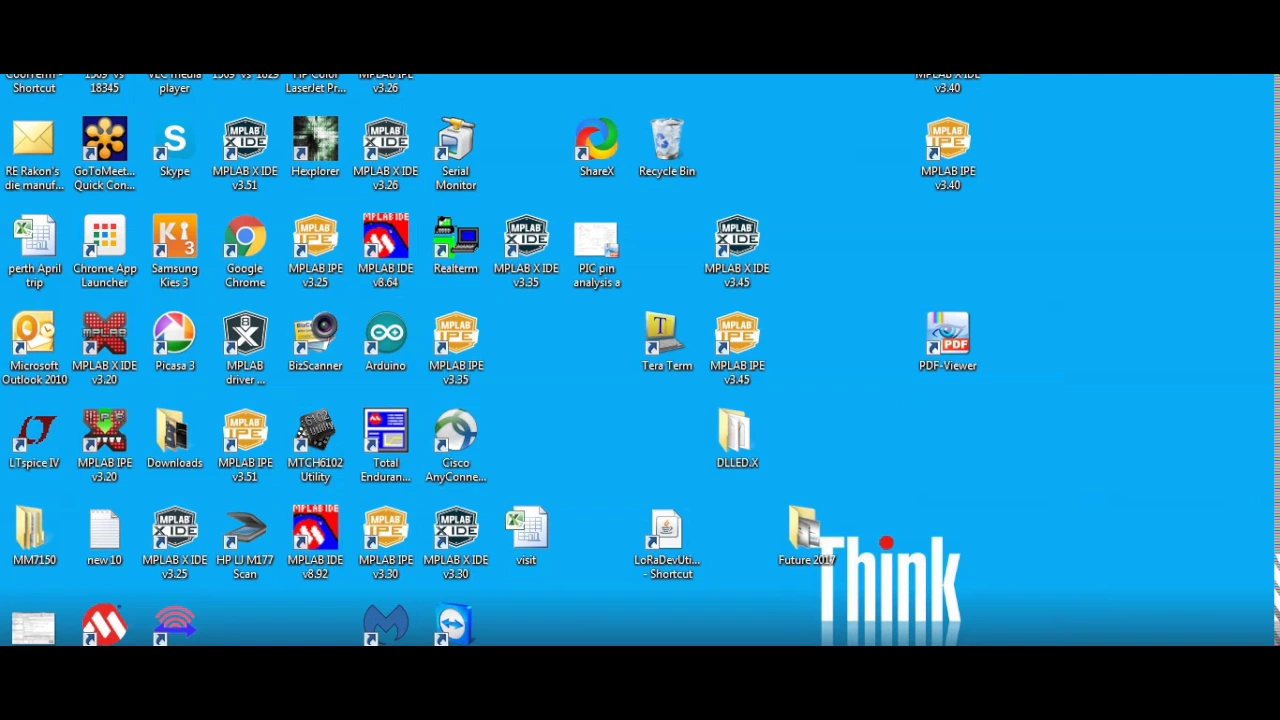This screenshot has width=1280, height=720.
Task: Open the Arduino IDE shortcut
Action: click(x=386, y=342)
